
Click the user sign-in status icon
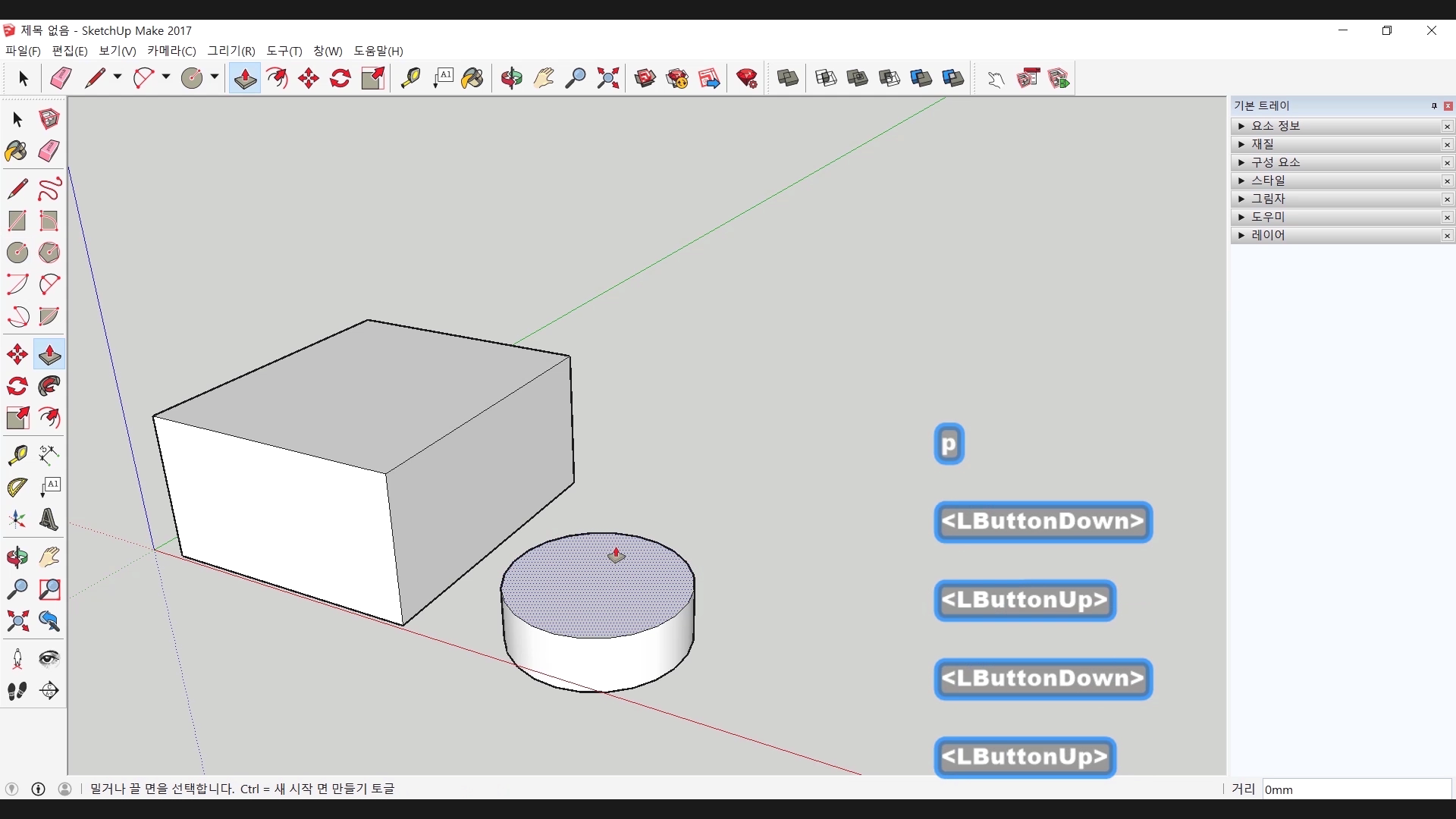(65, 789)
